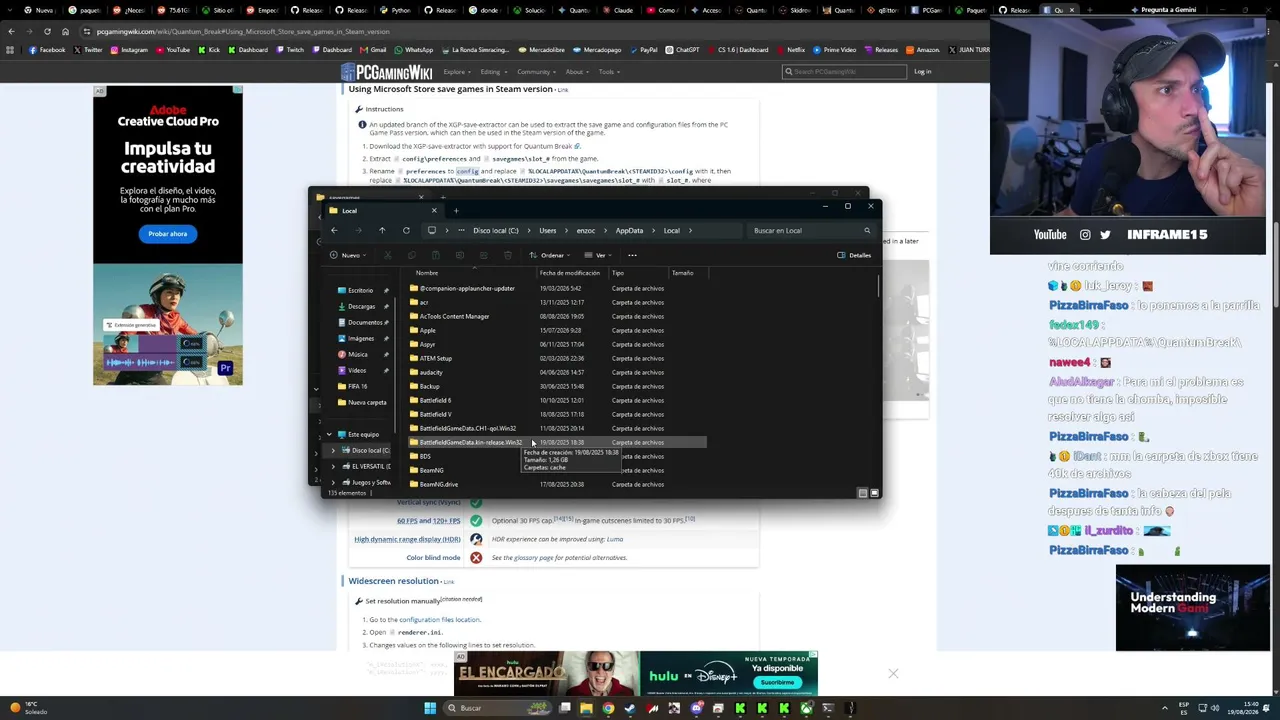The height and width of the screenshot is (720, 1280).
Task: Open the Gmail bookmark
Action: (372, 50)
